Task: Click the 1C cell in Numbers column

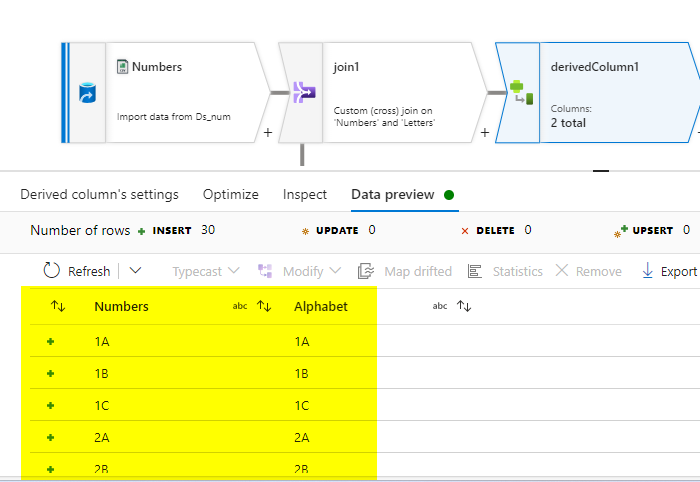Action: [x=102, y=405]
